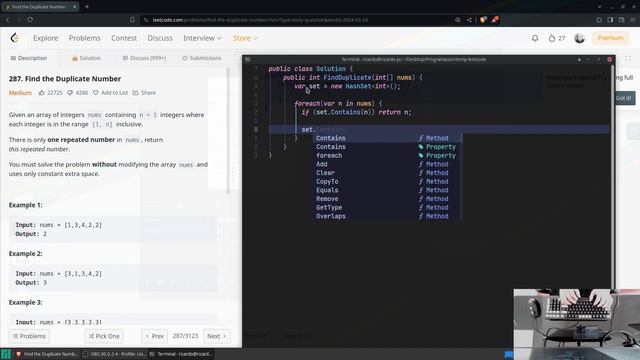Open the Interview dropdown menu
Viewport: 640px width, 360px height.
[x=202, y=38]
